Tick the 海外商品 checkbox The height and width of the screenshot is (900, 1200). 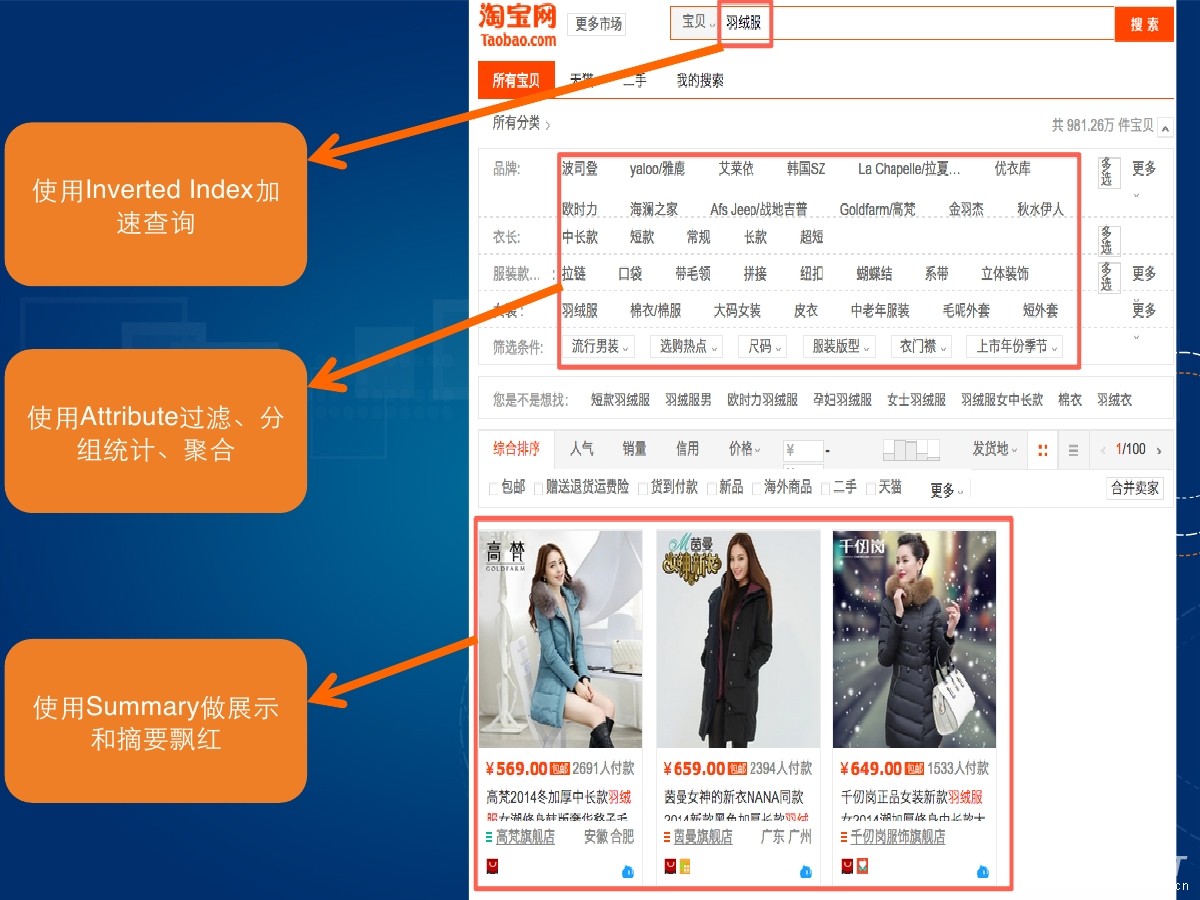(756, 489)
